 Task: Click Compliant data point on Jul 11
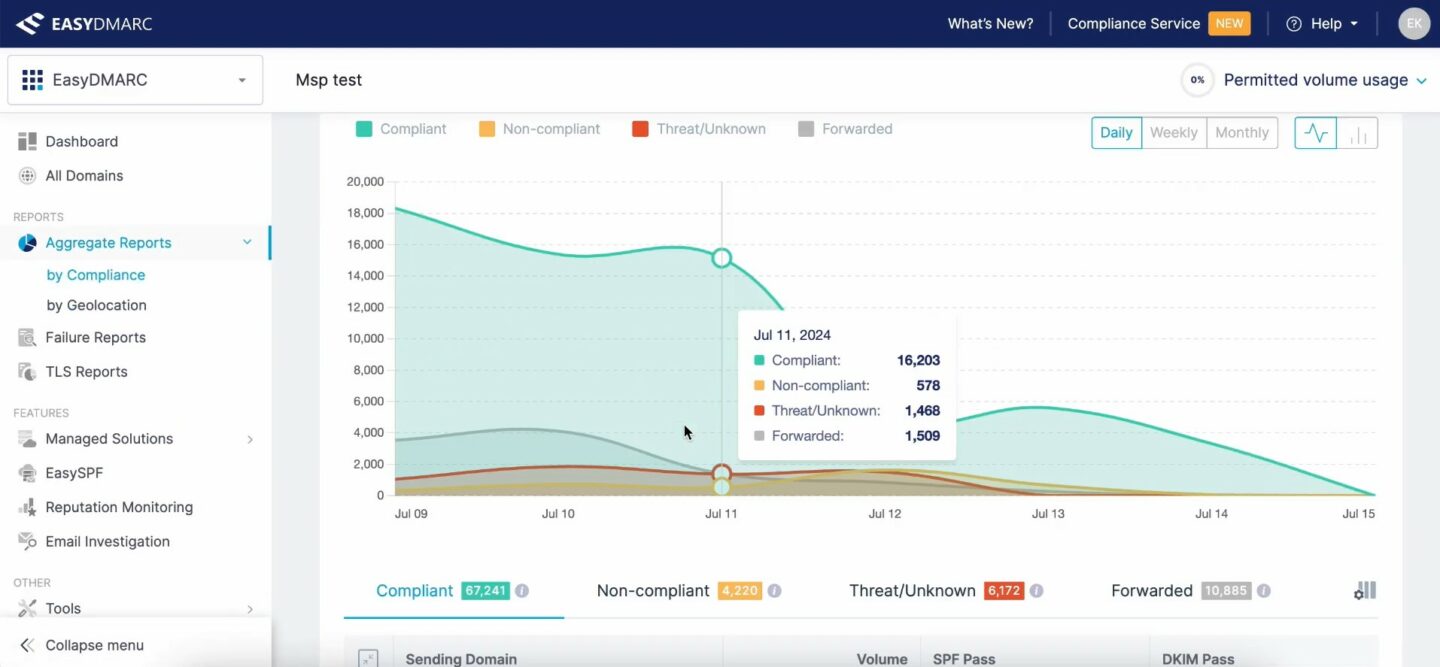pos(722,258)
